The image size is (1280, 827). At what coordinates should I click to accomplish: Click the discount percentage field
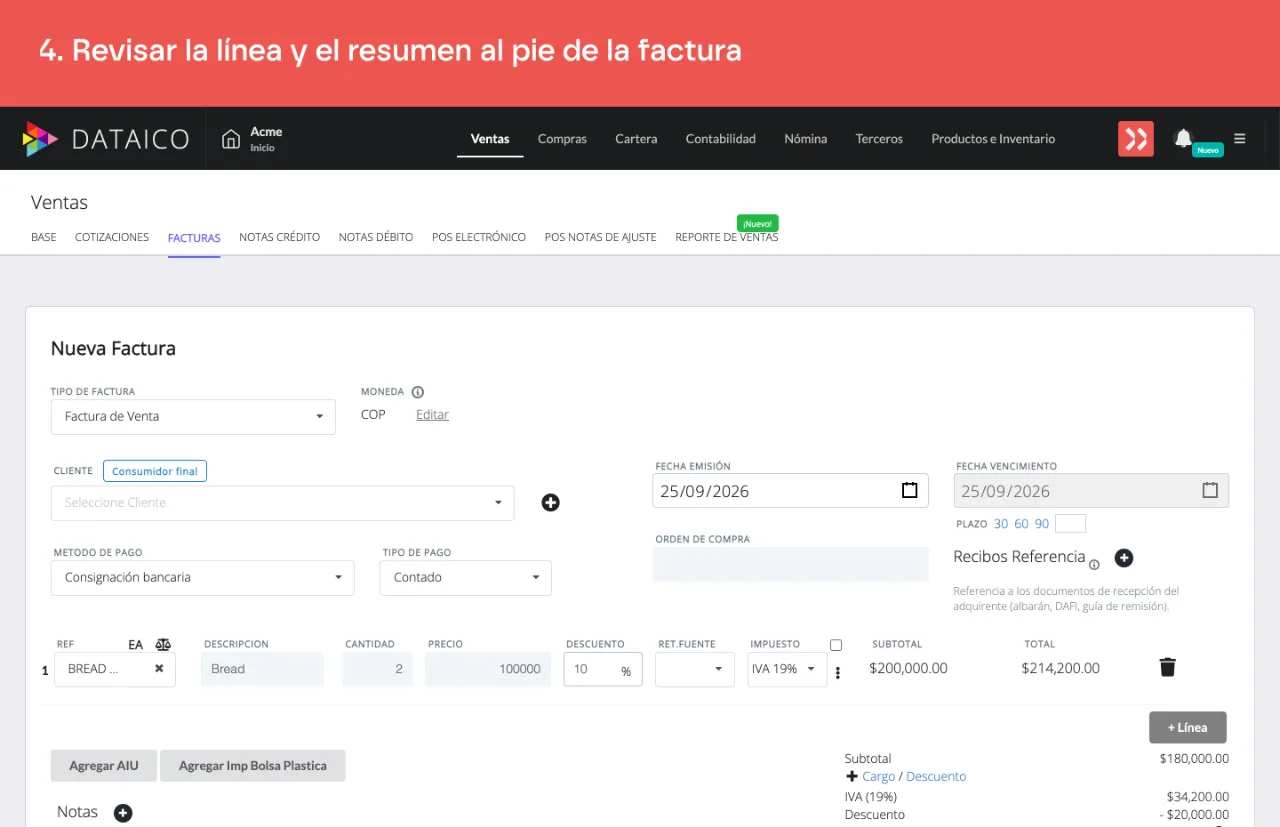click(x=603, y=669)
